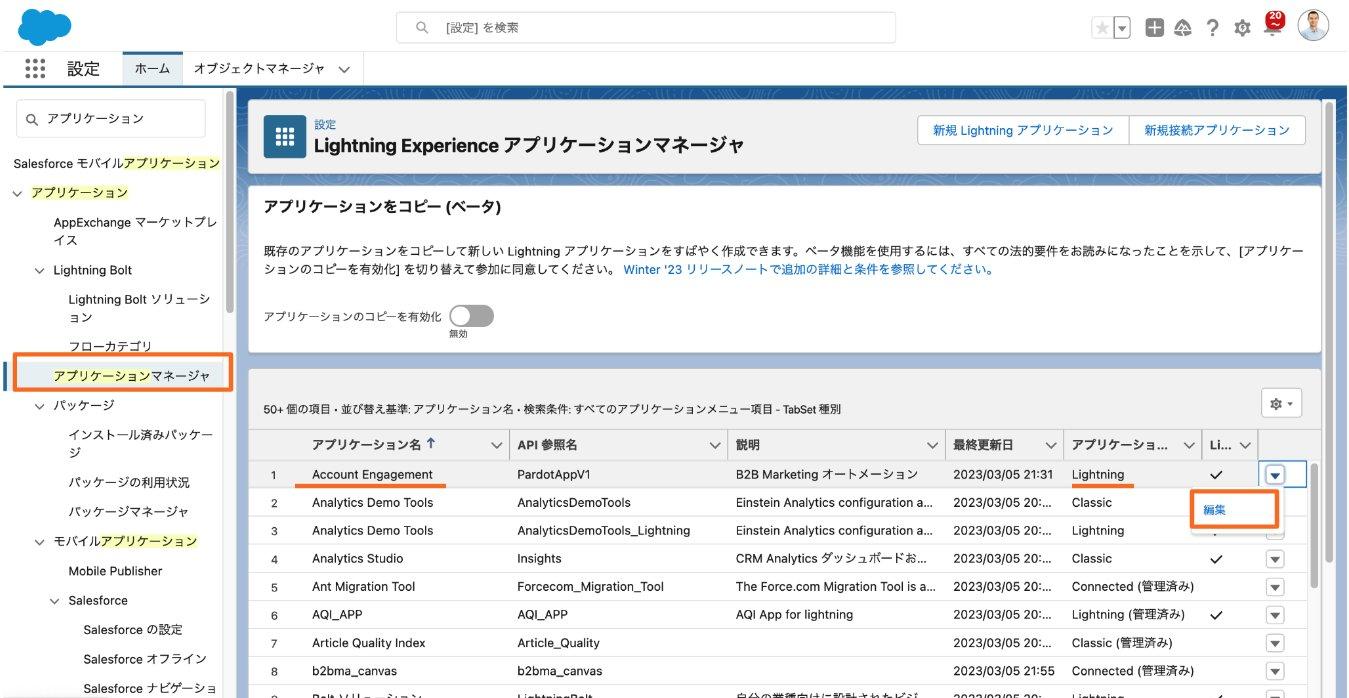Open Mobile Publisher in the sidebar
Screen dimensions: 1349x698
tap(115, 571)
